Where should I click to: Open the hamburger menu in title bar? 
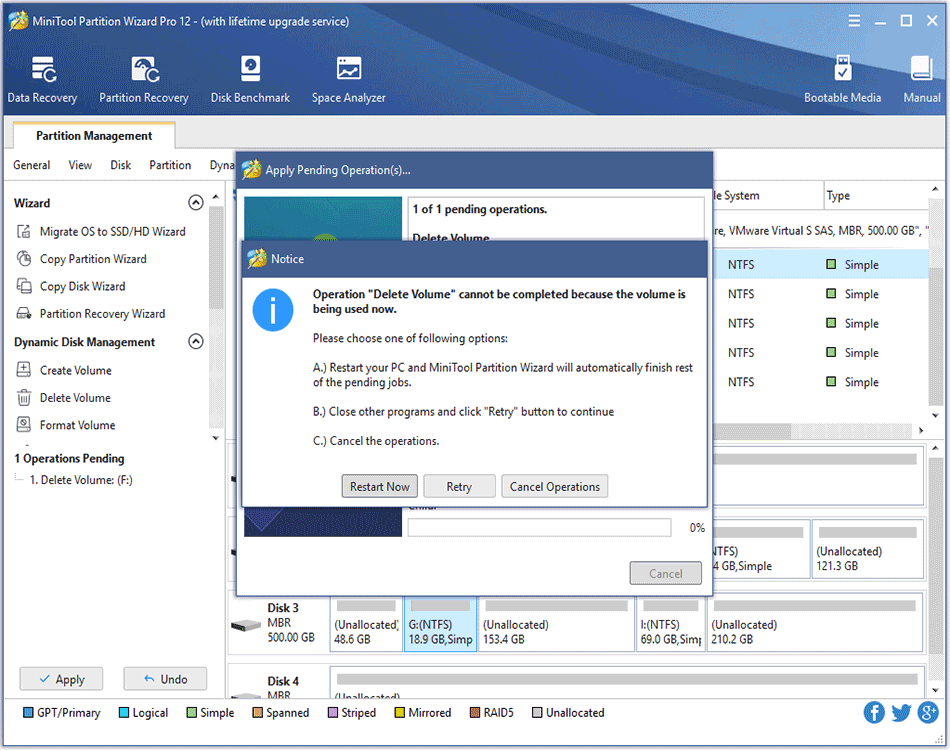pyautogui.click(x=854, y=21)
